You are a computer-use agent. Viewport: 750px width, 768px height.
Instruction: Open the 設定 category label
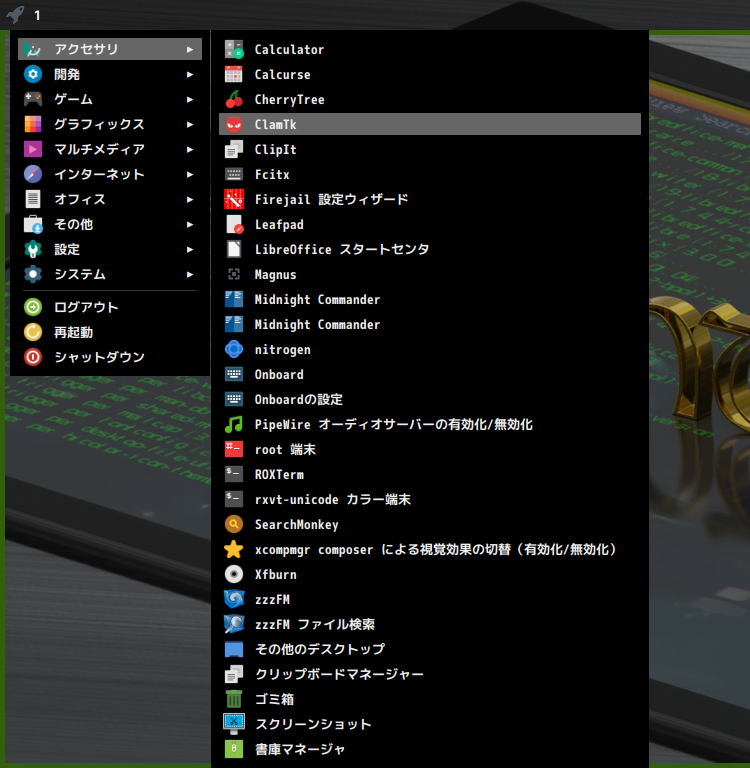(67, 249)
